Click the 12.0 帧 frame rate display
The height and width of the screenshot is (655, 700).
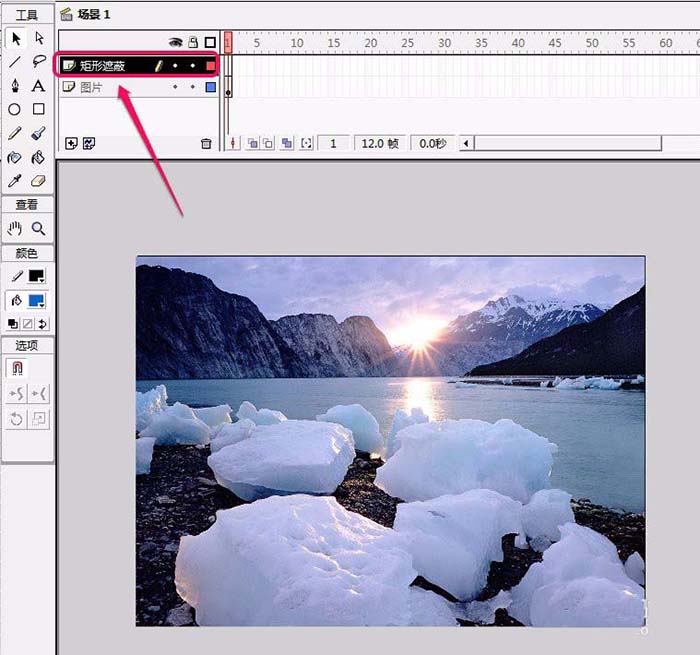tap(380, 143)
